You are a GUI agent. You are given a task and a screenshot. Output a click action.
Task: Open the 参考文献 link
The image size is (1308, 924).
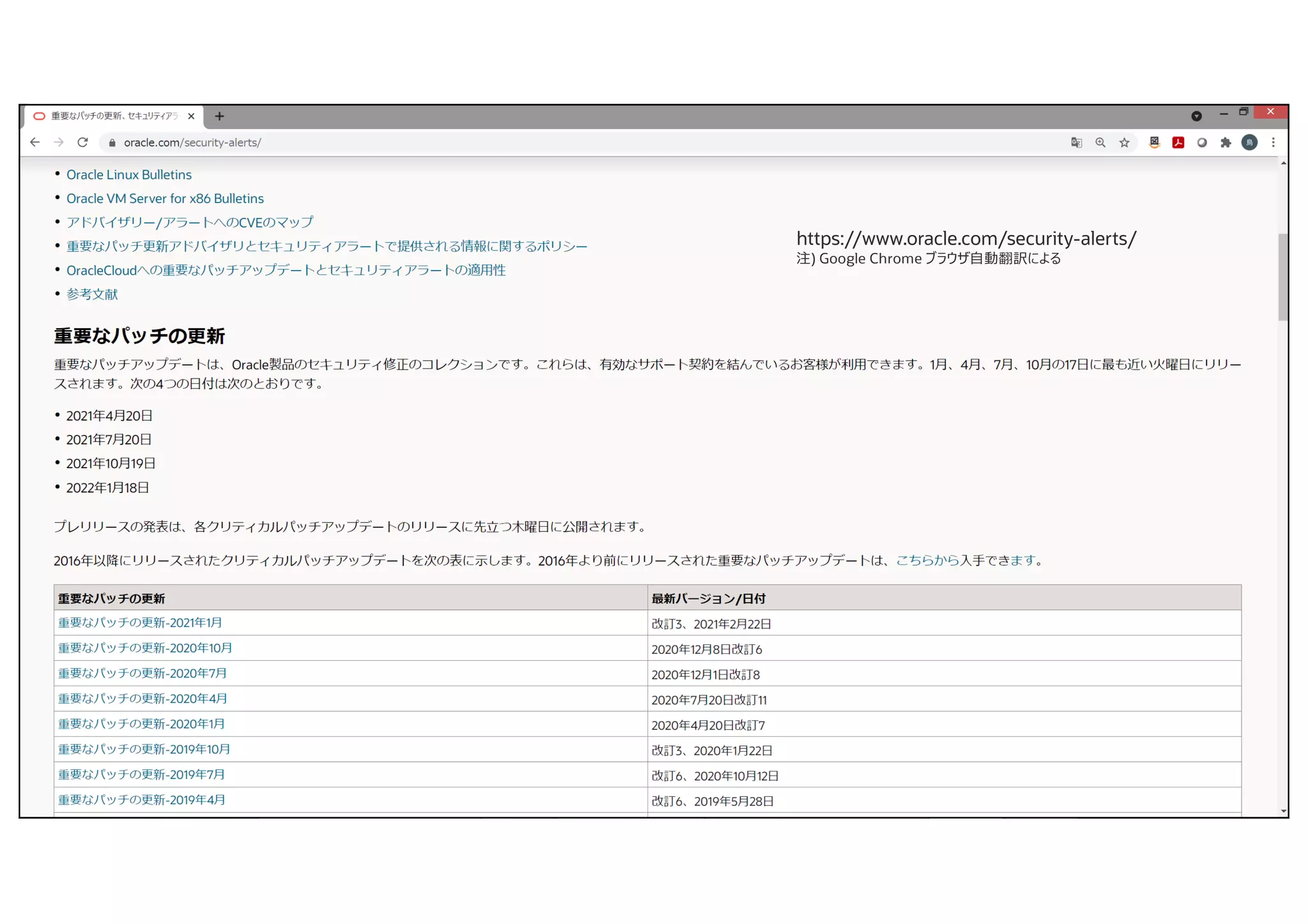(92, 294)
